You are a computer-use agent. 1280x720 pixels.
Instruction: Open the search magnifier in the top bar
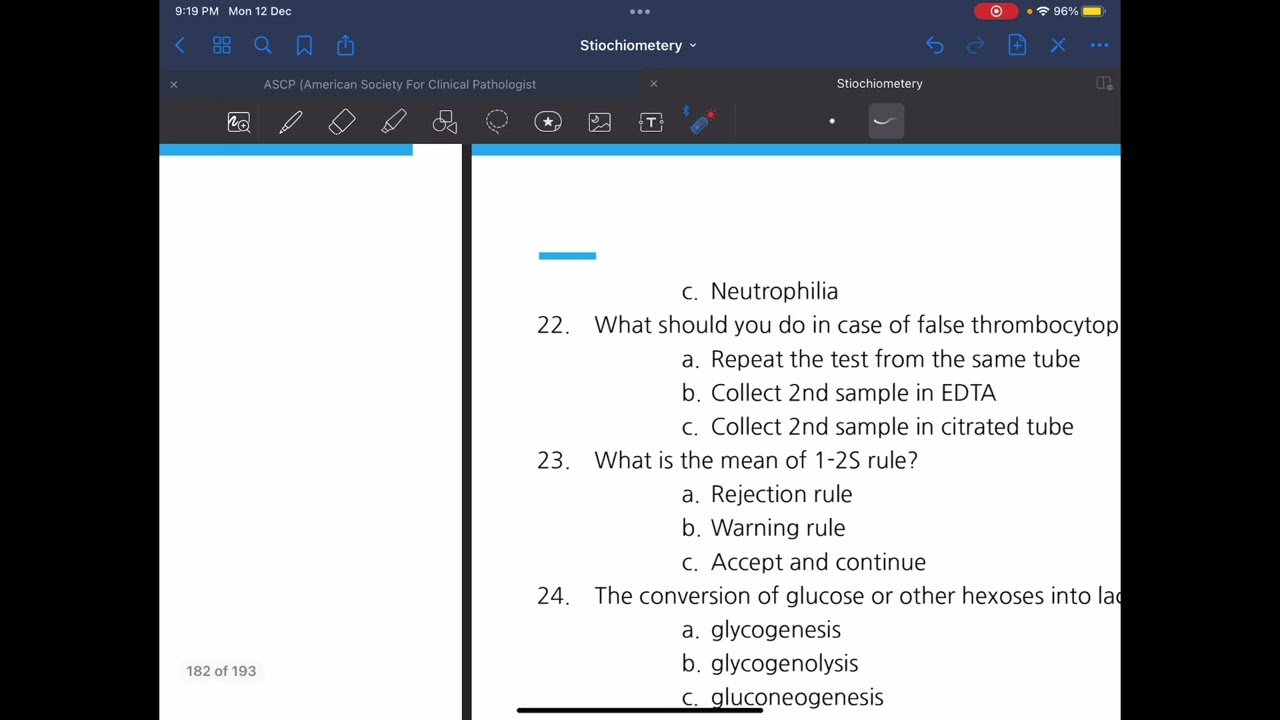[x=263, y=45]
